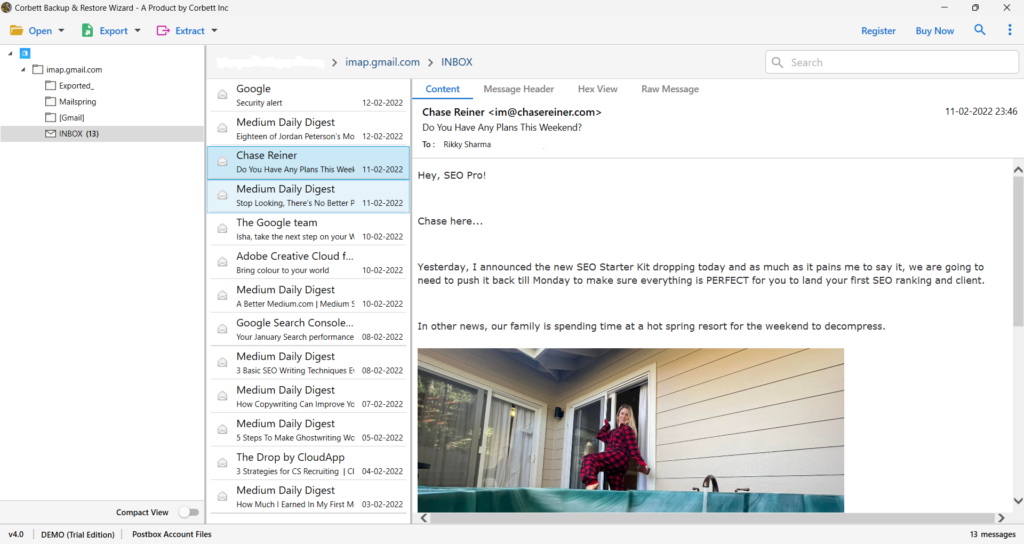Click the hot spring photo in the email
The image size is (1024, 544).
tap(630, 430)
